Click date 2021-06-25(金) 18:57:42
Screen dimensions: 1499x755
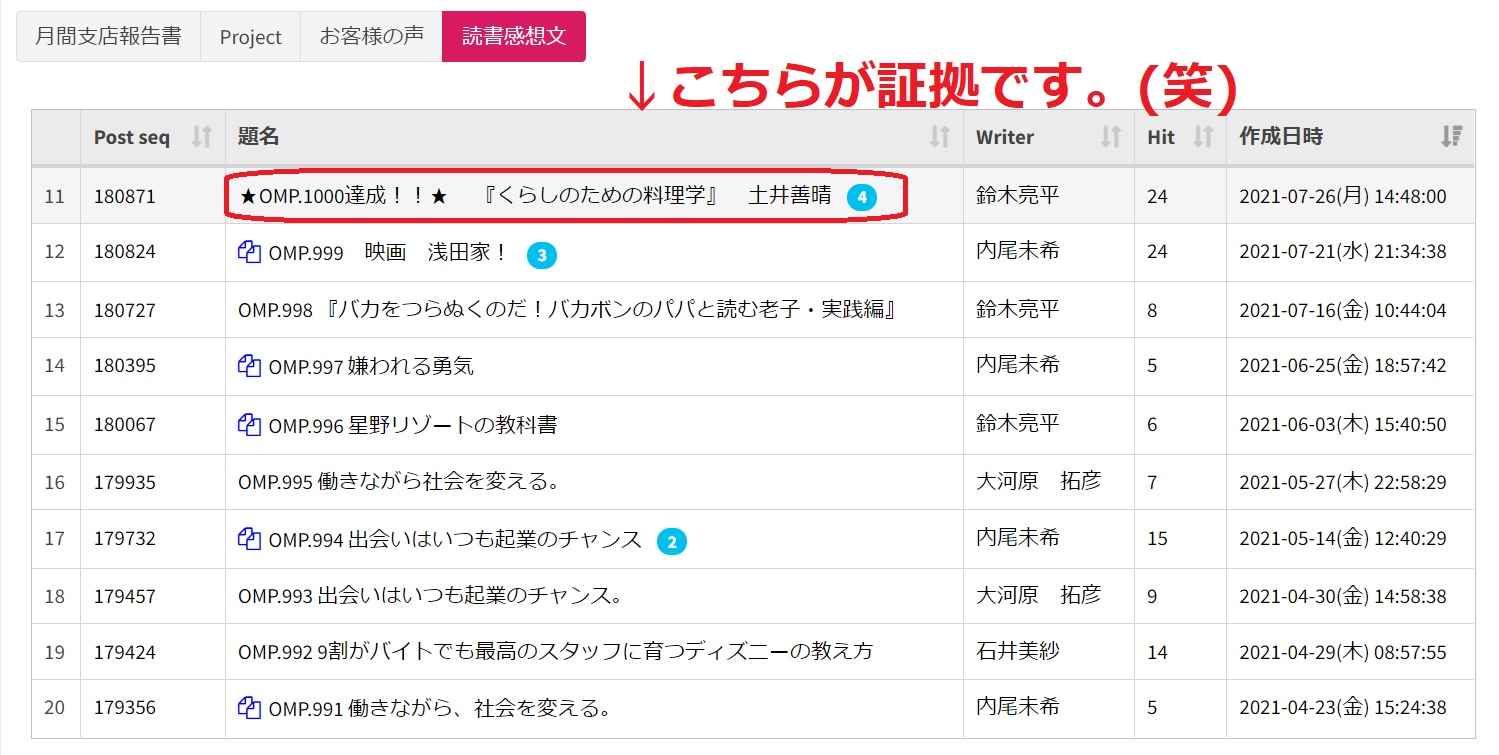1343,366
